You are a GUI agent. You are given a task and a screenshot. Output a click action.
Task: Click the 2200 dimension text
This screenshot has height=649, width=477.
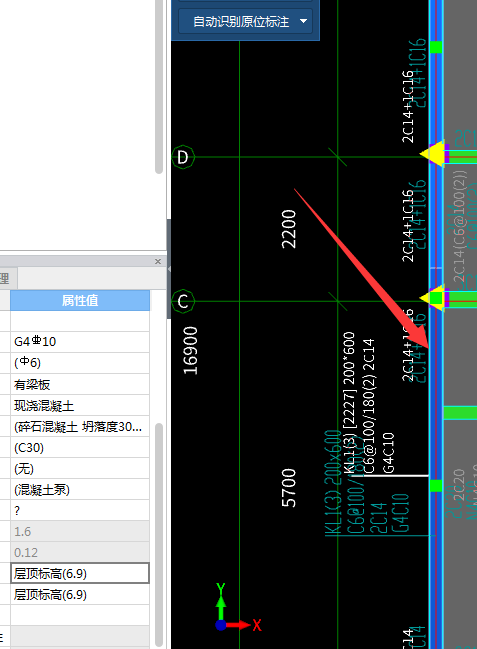tap(289, 229)
